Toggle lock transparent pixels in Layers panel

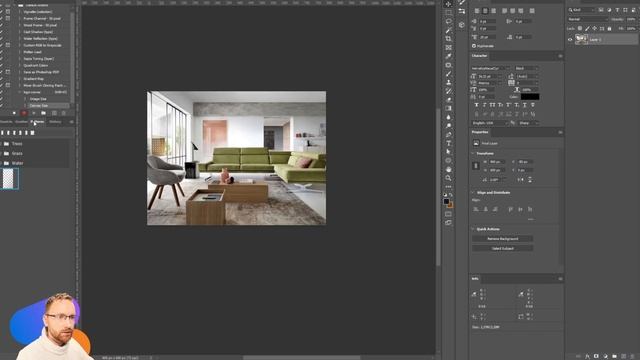[580, 29]
